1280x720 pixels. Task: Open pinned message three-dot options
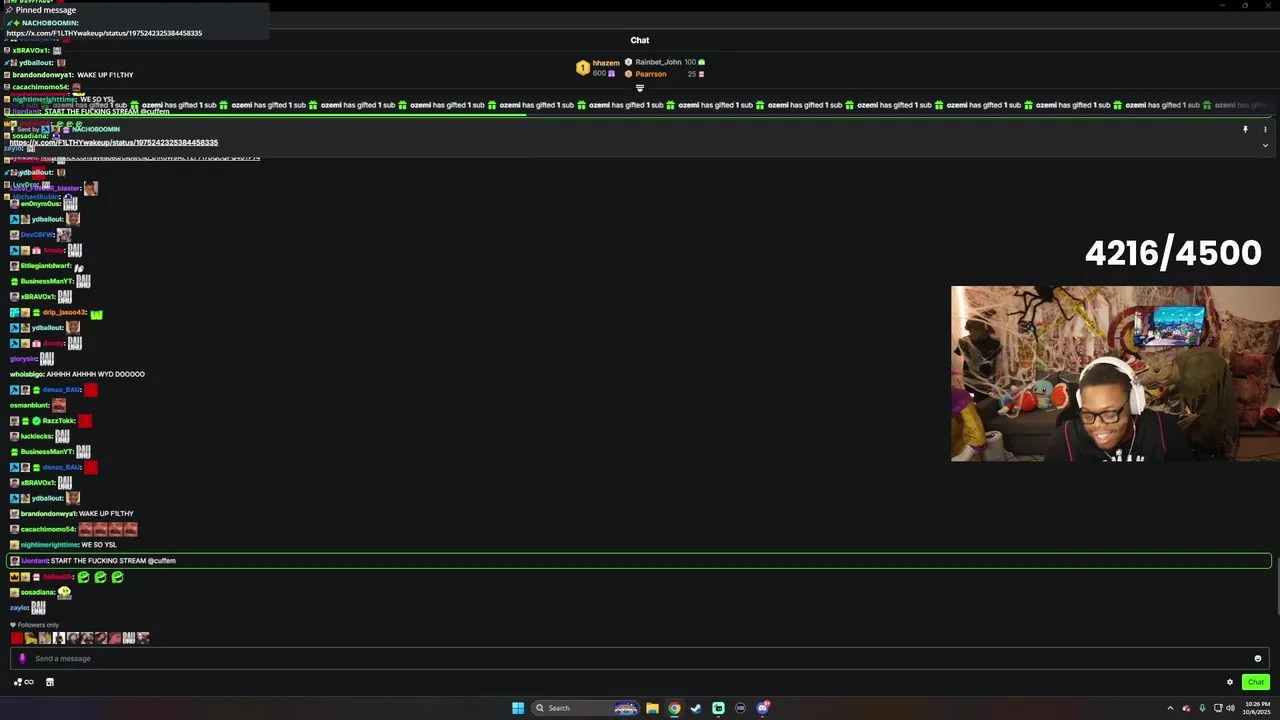[1265, 129]
